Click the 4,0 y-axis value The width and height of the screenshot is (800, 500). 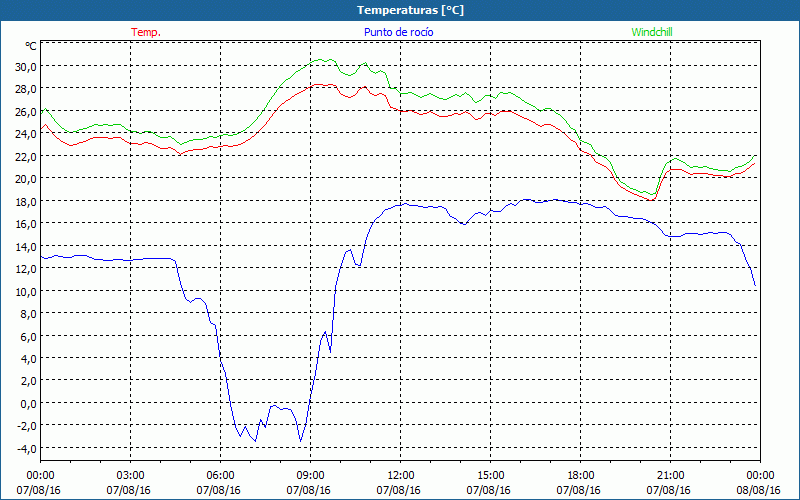[x=28, y=359]
